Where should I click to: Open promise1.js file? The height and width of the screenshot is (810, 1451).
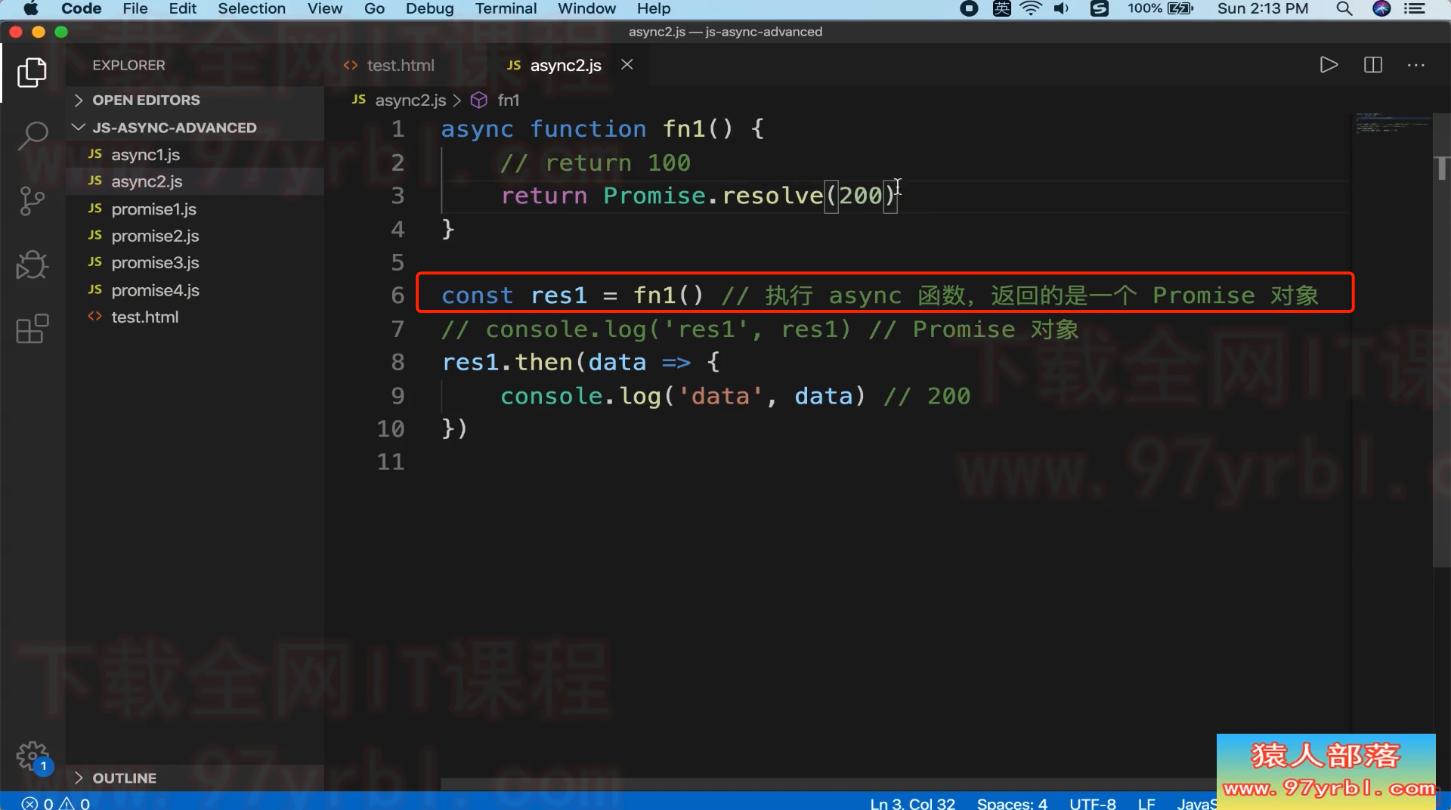153,209
